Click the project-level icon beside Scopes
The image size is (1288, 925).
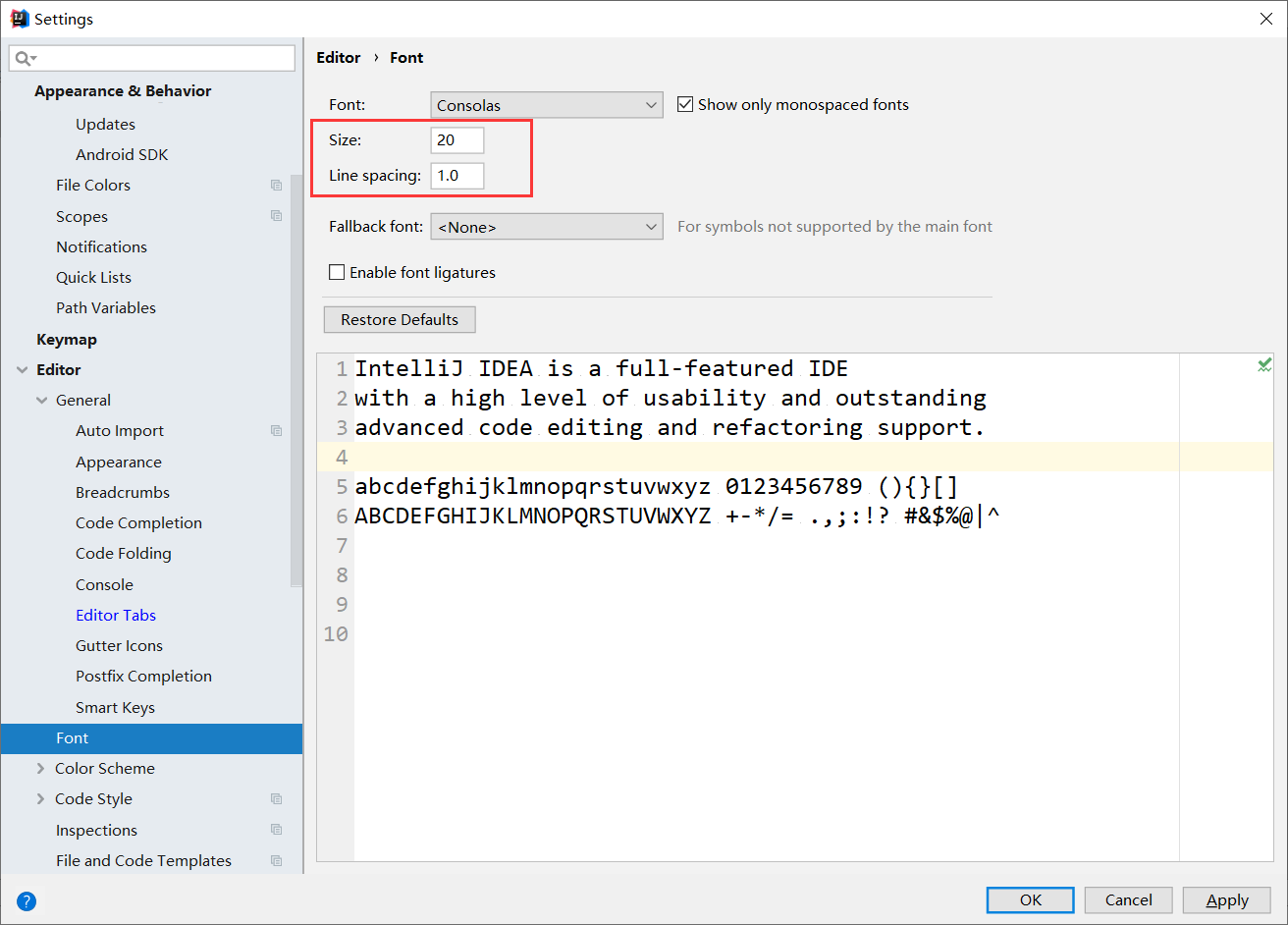pyautogui.click(x=276, y=216)
